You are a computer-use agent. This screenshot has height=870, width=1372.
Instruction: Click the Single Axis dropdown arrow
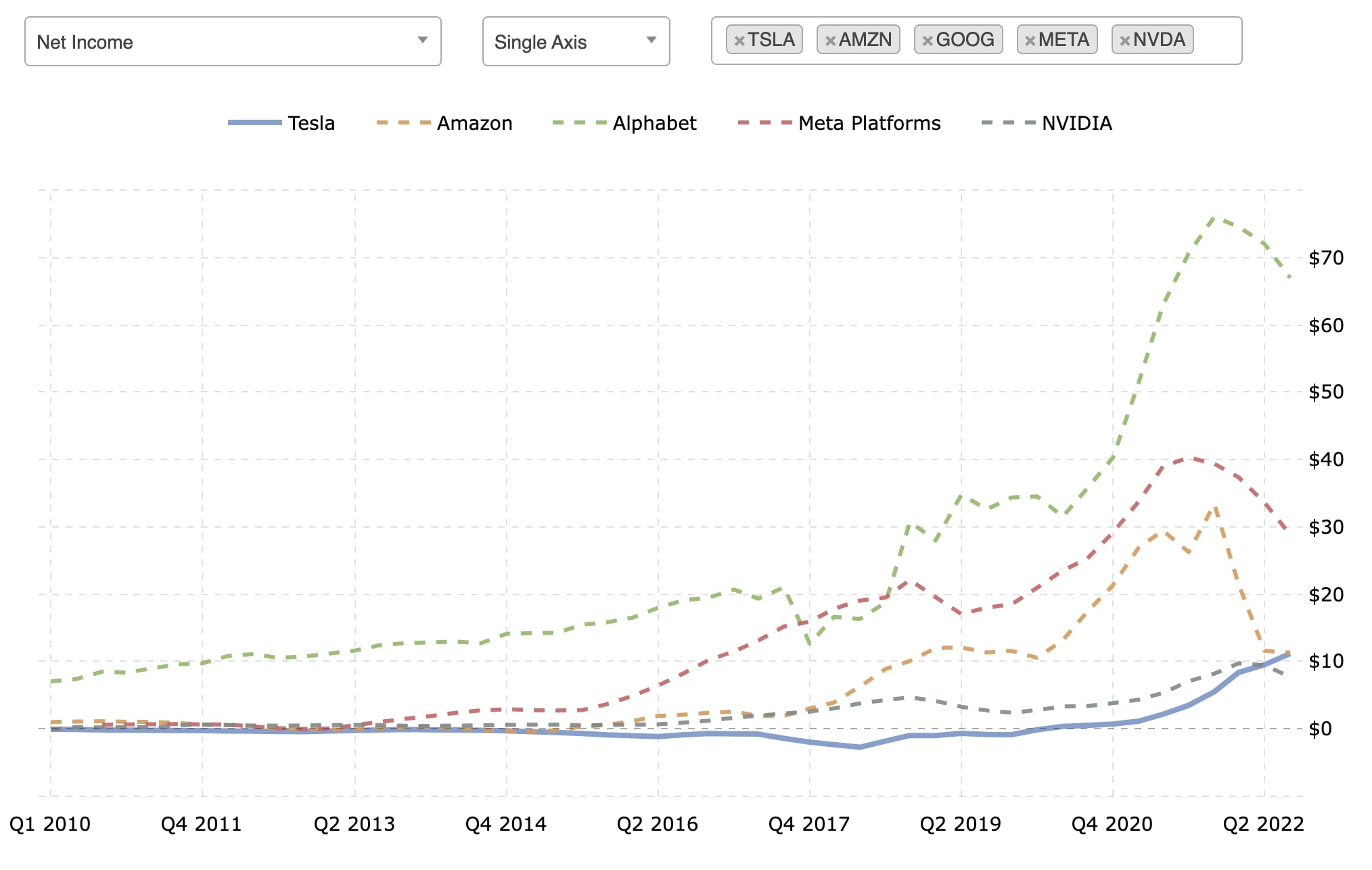tap(651, 40)
